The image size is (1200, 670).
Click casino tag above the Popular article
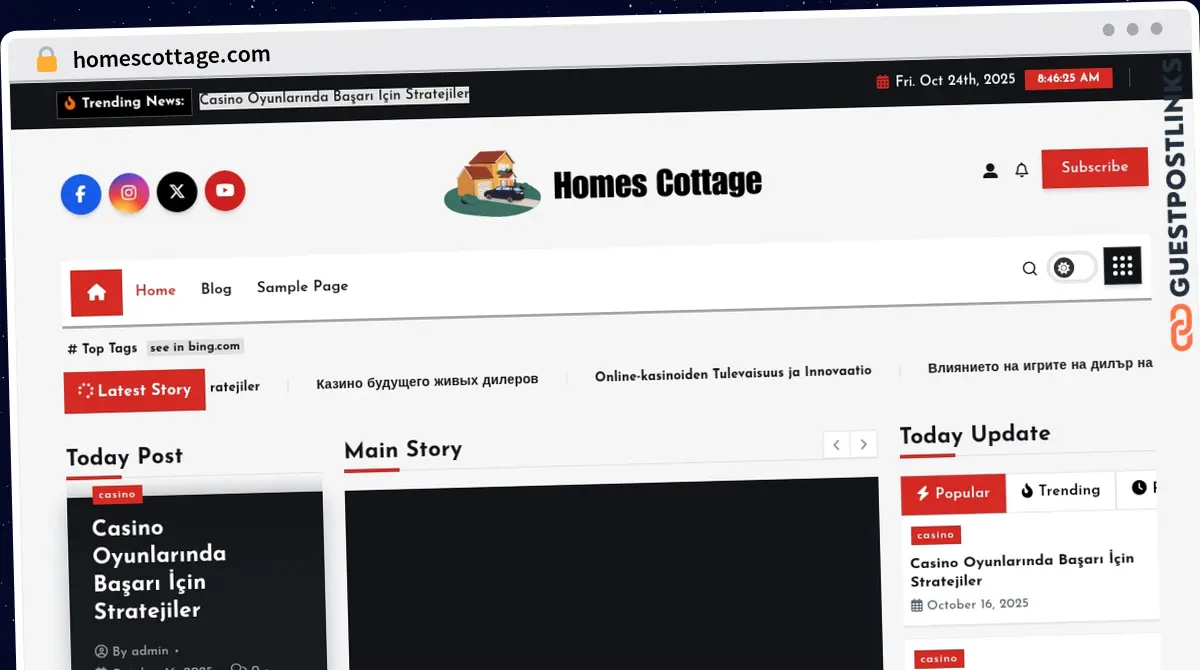[936, 535]
